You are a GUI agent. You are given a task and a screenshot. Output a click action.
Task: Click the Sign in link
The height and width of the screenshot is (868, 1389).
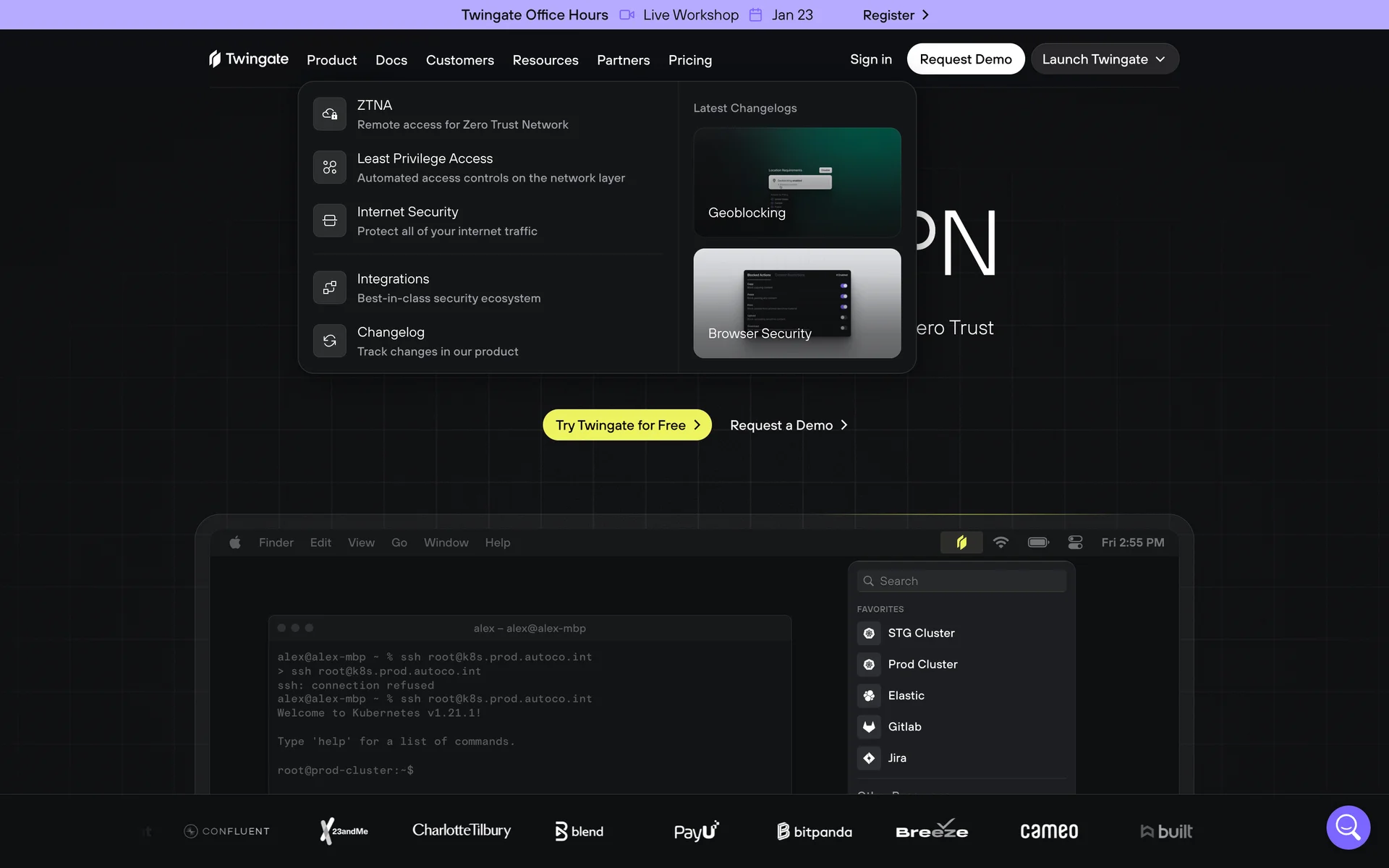click(870, 59)
